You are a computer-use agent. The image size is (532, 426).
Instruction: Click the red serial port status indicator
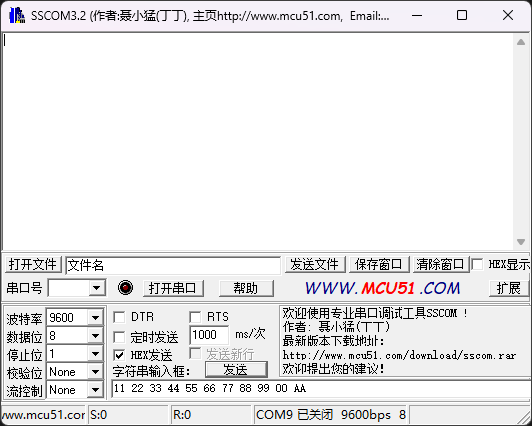[125, 288]
